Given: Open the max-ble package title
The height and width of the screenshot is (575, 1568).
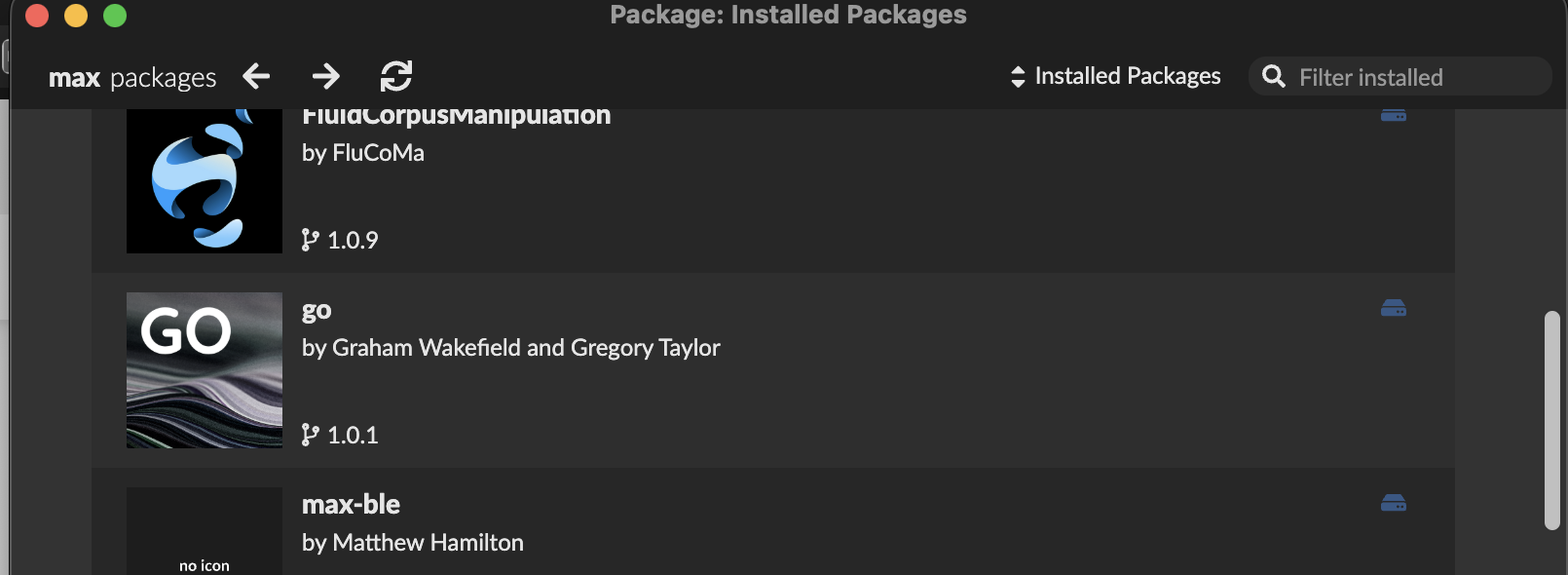Looking at the screenshot, I should [x=351, y=504].
